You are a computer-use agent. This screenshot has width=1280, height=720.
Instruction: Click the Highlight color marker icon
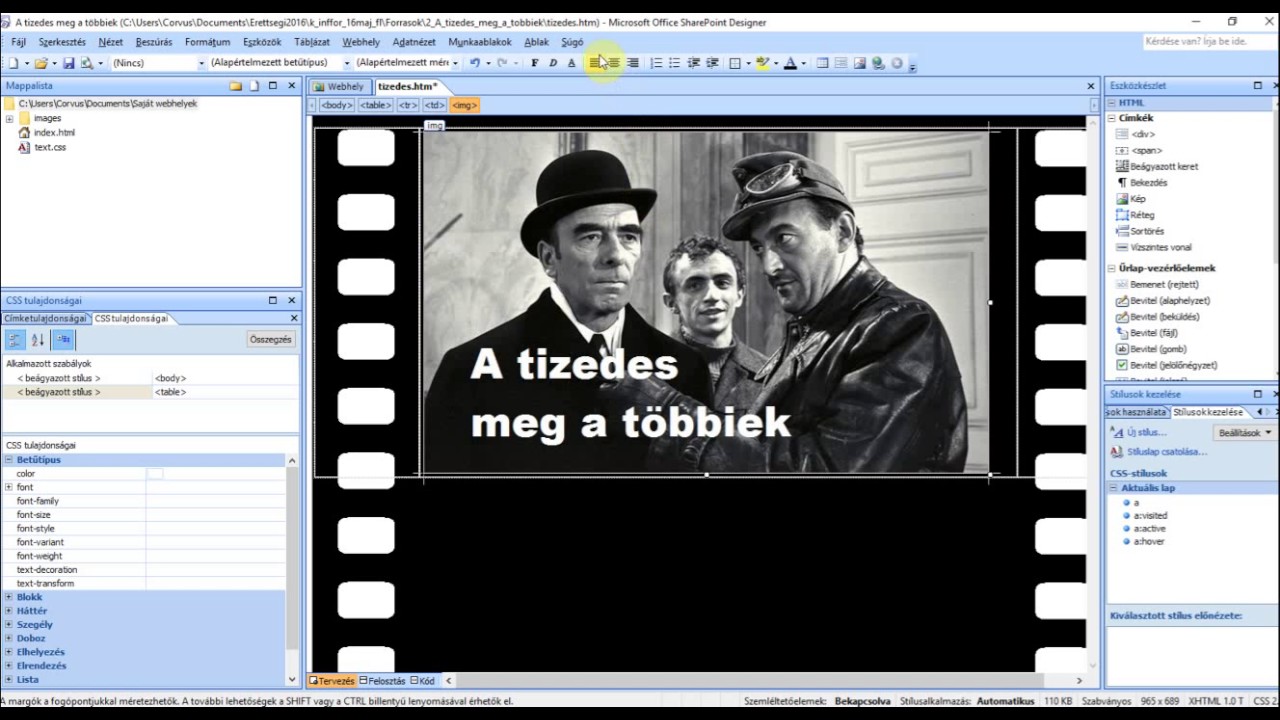click(x=762, y=63)
